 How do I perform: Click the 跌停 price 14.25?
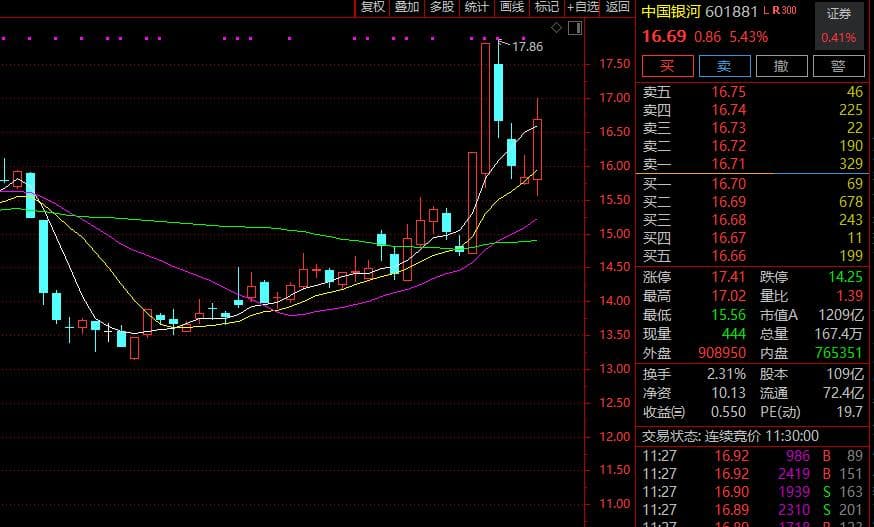click(845, 277)
